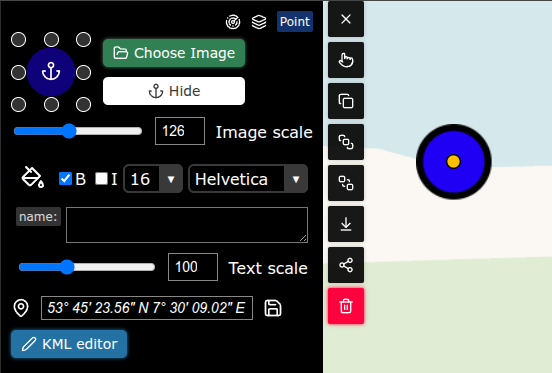Click the location pin icon
The image size is (552, 373).
(x=21, y=308)
